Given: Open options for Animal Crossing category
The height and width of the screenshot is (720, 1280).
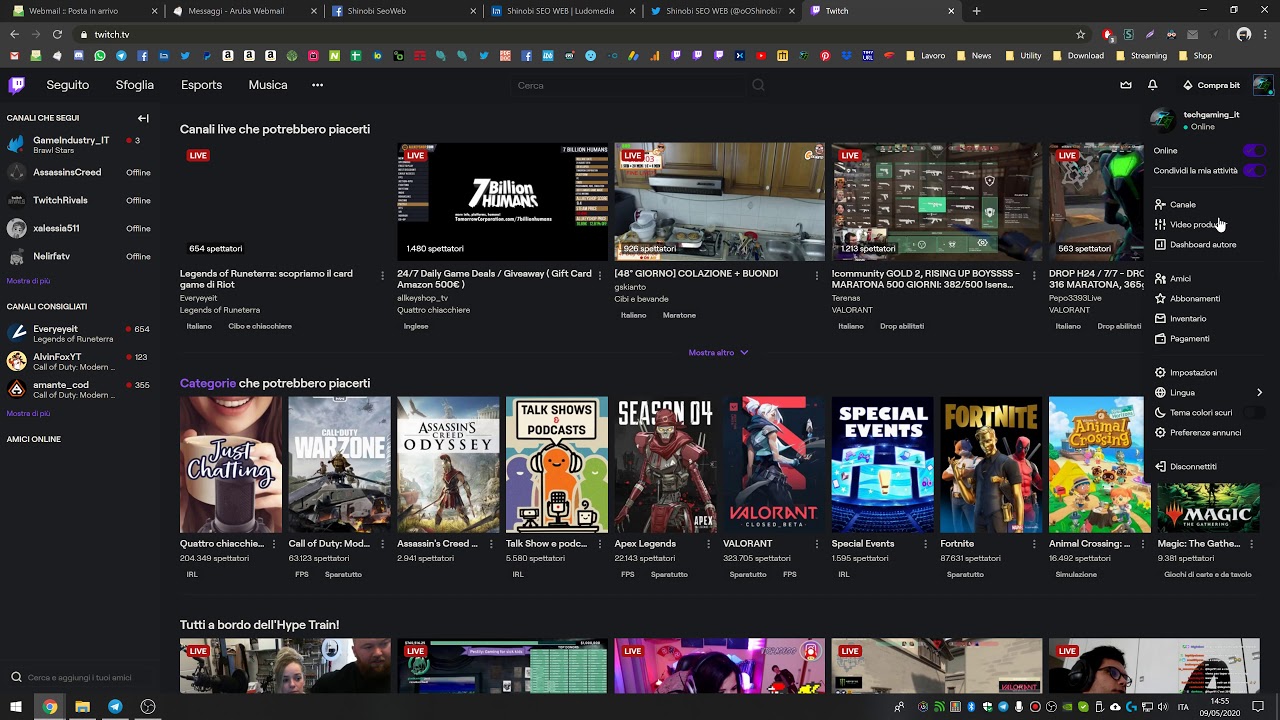Looking at the screenshot, I should [x=1141, y=544].
